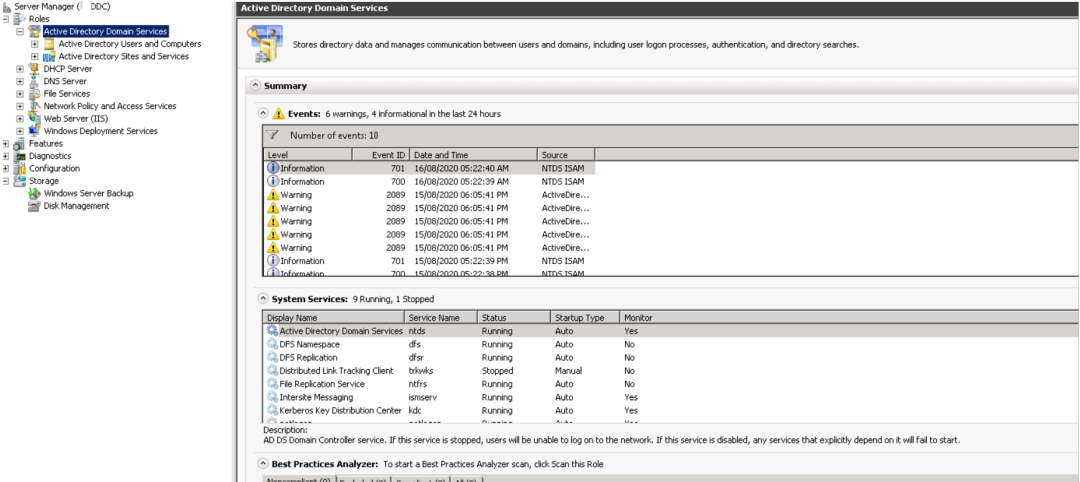Click the 'Stopped' status of trkwks
1080x482 pixels.
point(497,370)
